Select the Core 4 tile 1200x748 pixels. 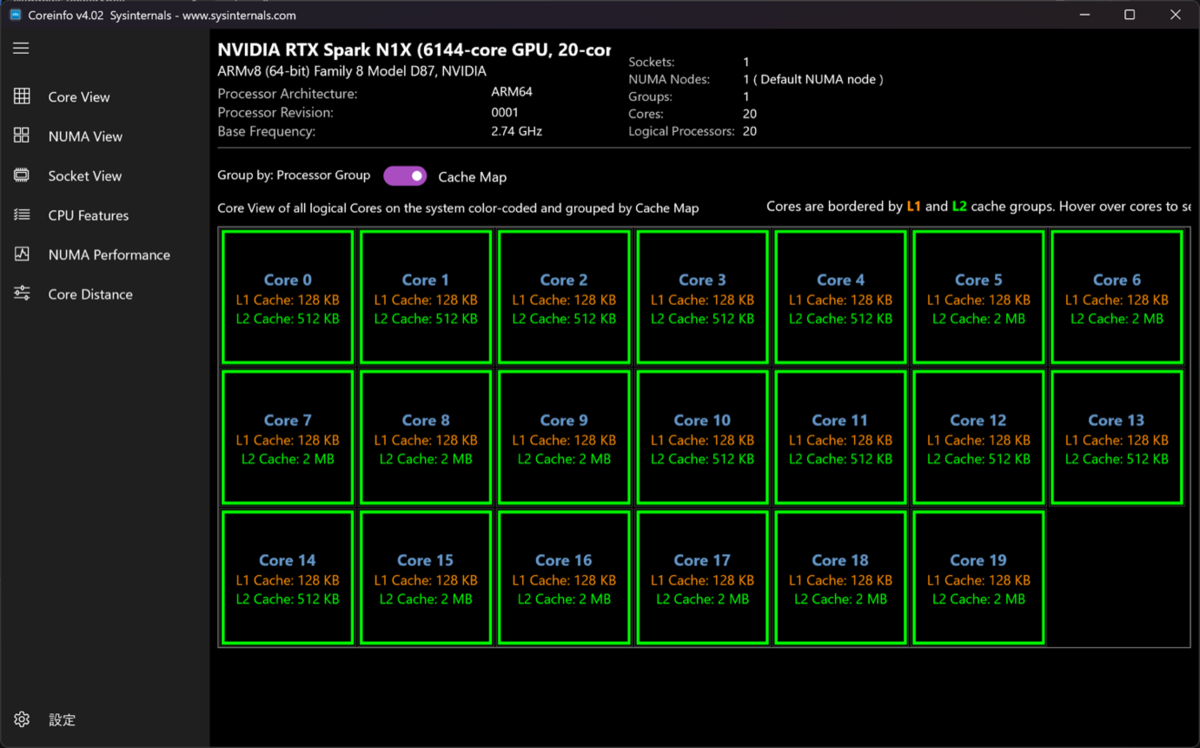(840, 297)
